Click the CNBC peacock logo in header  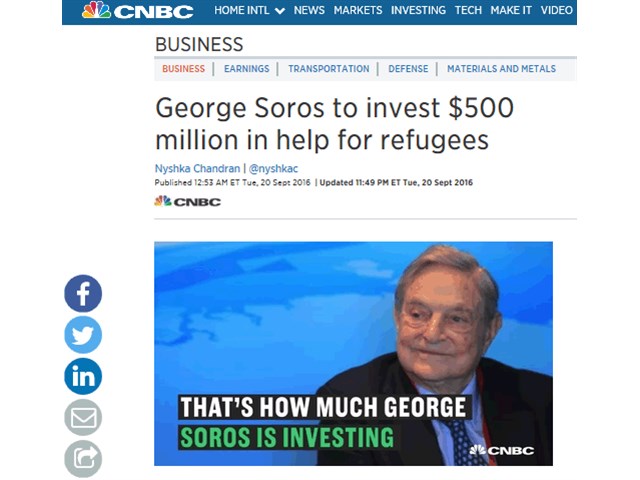(137, 11)
